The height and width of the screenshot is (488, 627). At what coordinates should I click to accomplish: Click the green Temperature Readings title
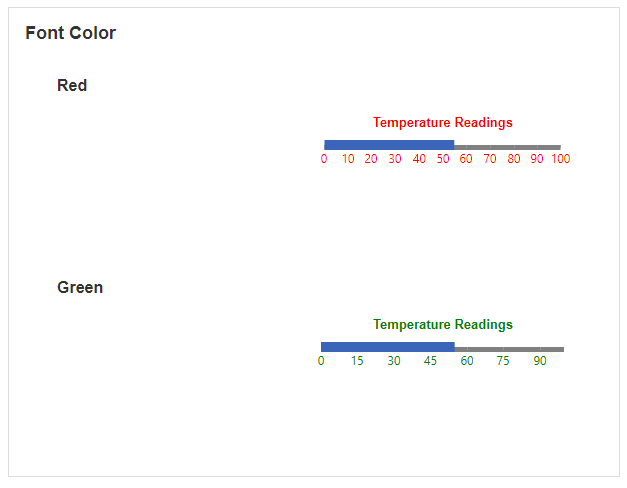pos(442,325)
